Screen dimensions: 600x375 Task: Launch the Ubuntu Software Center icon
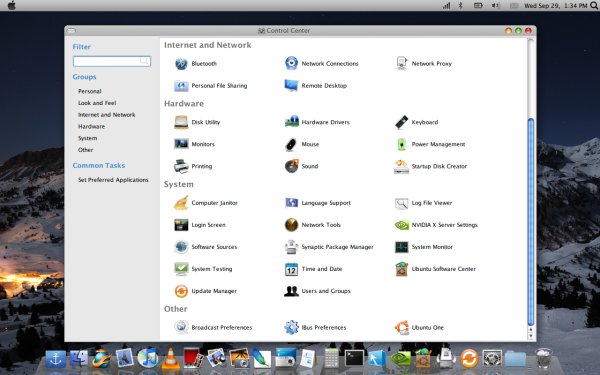(401, 269)
